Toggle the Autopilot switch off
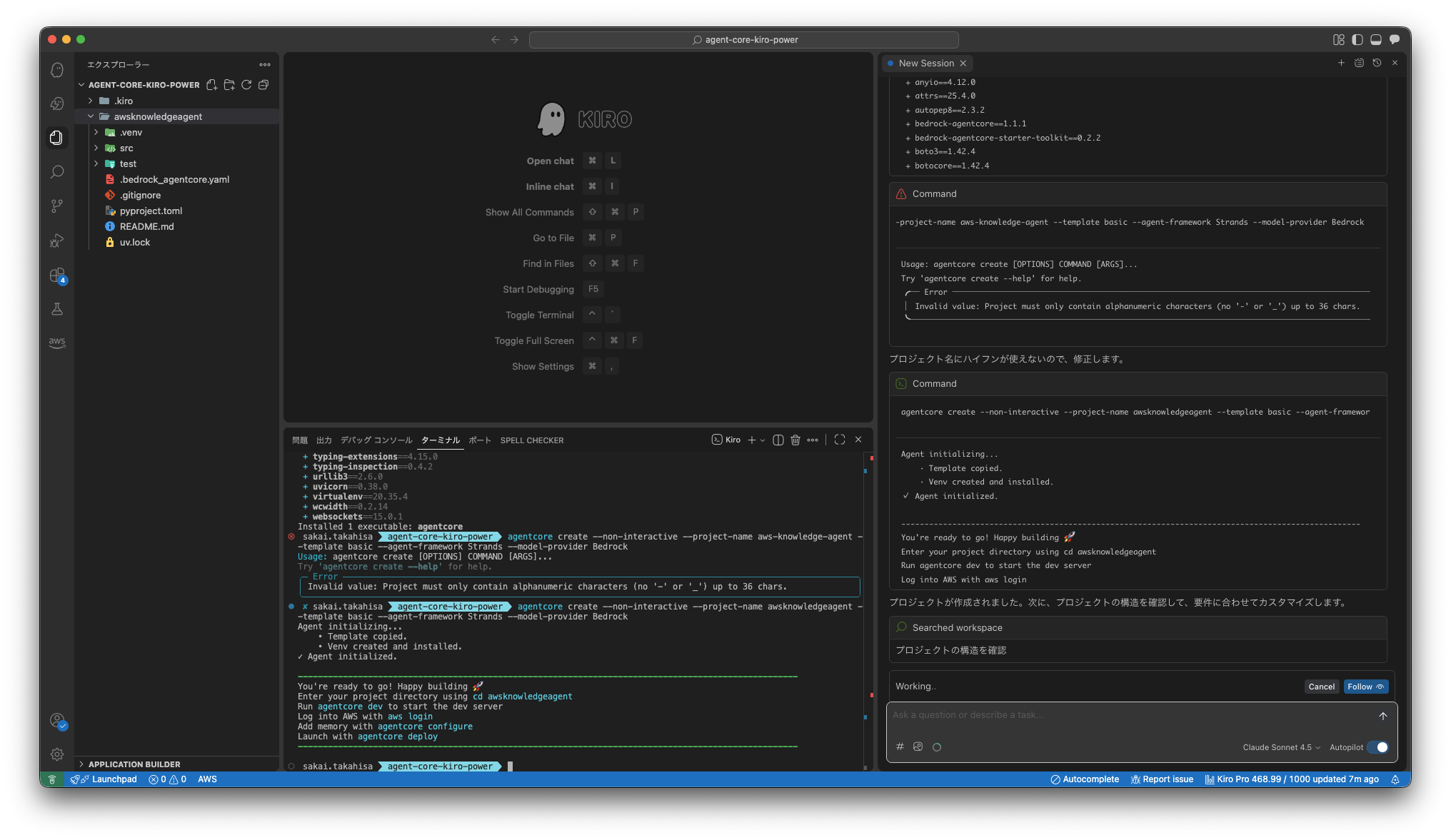This screenshot has height=840, width=1451. (1377, 747)
